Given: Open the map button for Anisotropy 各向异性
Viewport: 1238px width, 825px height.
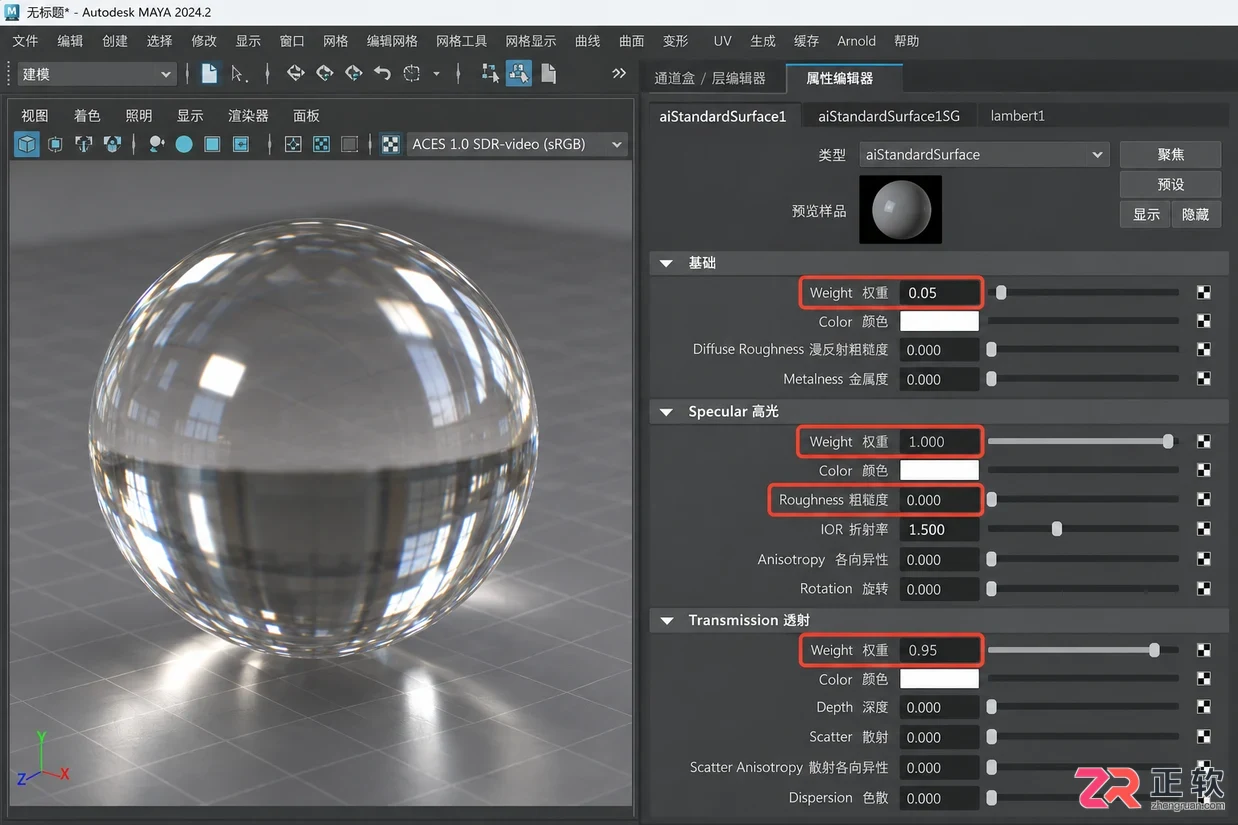Looking at the screenshot, I should pyautogui.click(x=1204, y=559).
